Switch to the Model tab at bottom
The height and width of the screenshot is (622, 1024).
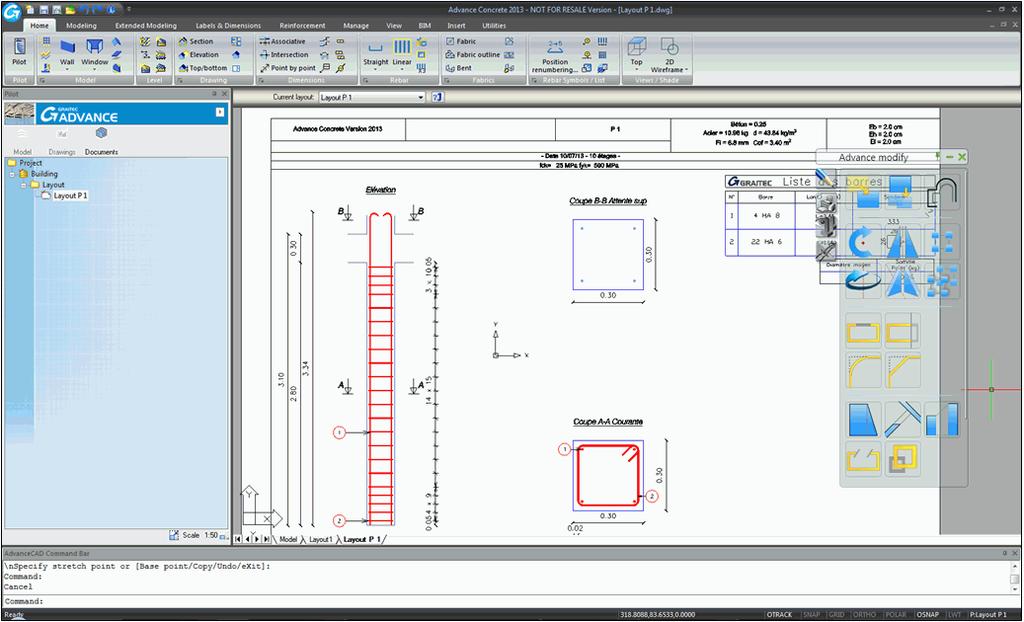288,540
